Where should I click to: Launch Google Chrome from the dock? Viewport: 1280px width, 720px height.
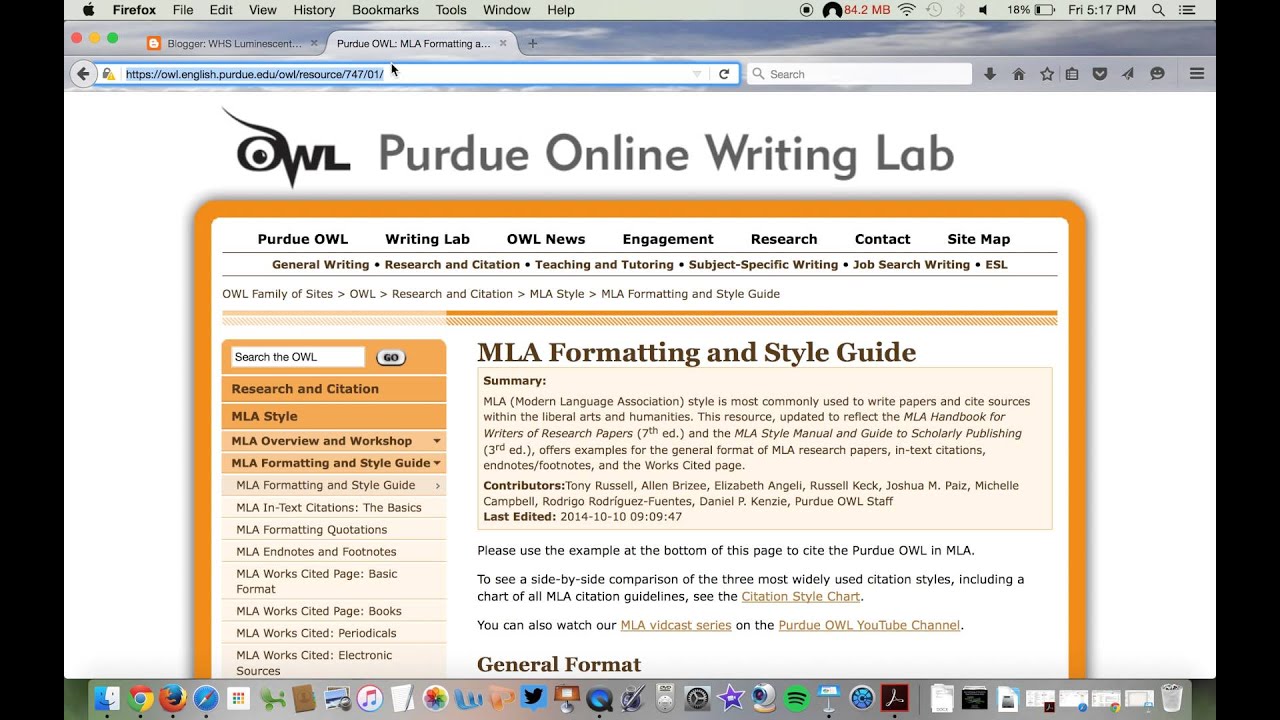point(140,697)
